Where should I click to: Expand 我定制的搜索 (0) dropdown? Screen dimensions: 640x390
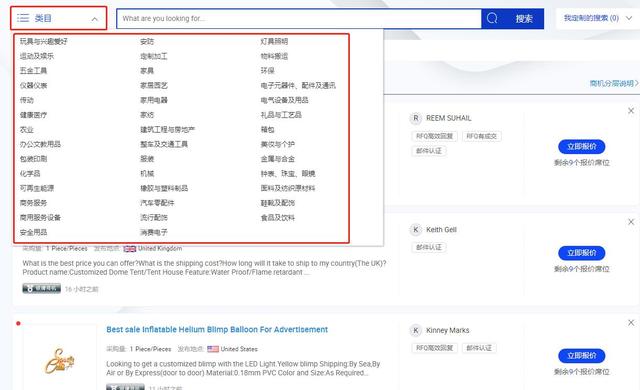point(629,18)
